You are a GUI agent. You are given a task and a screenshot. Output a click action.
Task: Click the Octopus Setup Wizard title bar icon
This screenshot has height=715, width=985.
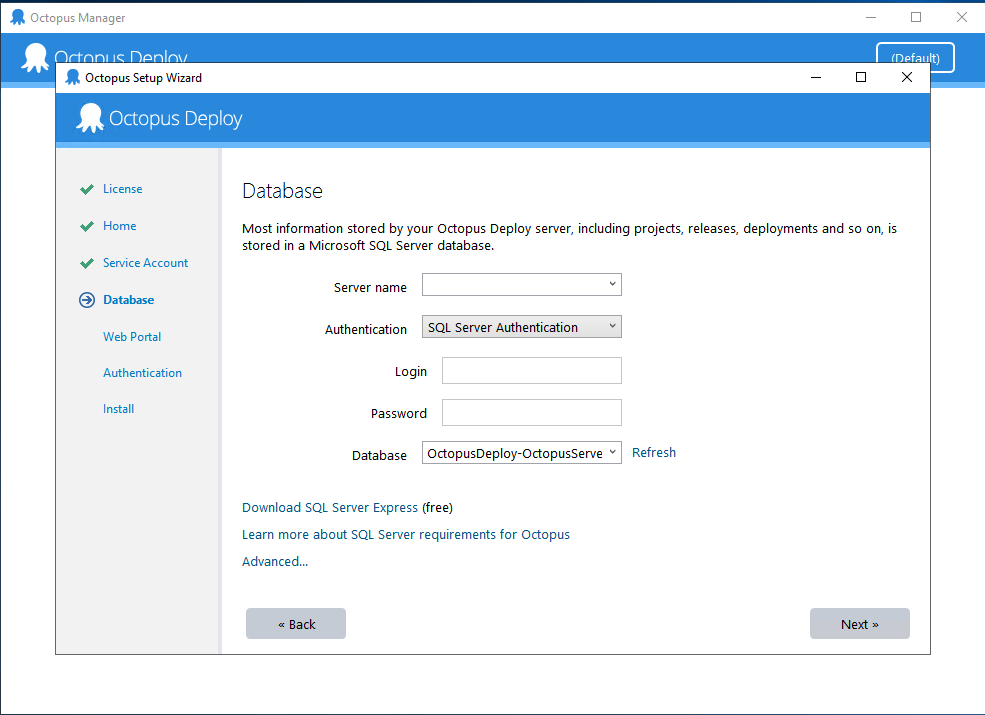[73, 77]
